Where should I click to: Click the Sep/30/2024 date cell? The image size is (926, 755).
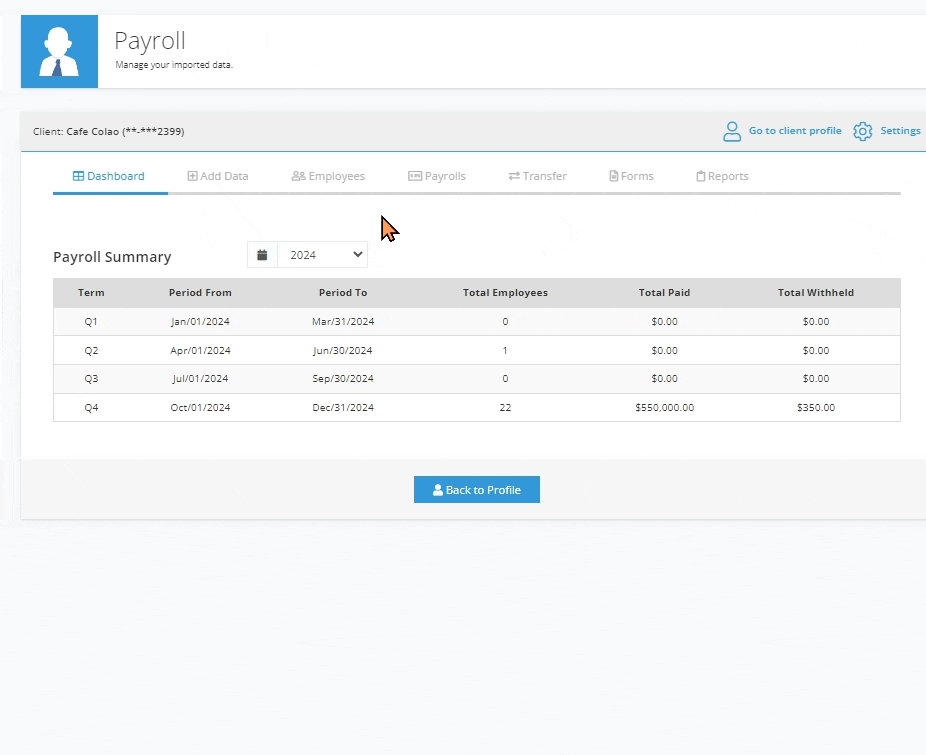(343, 378)
